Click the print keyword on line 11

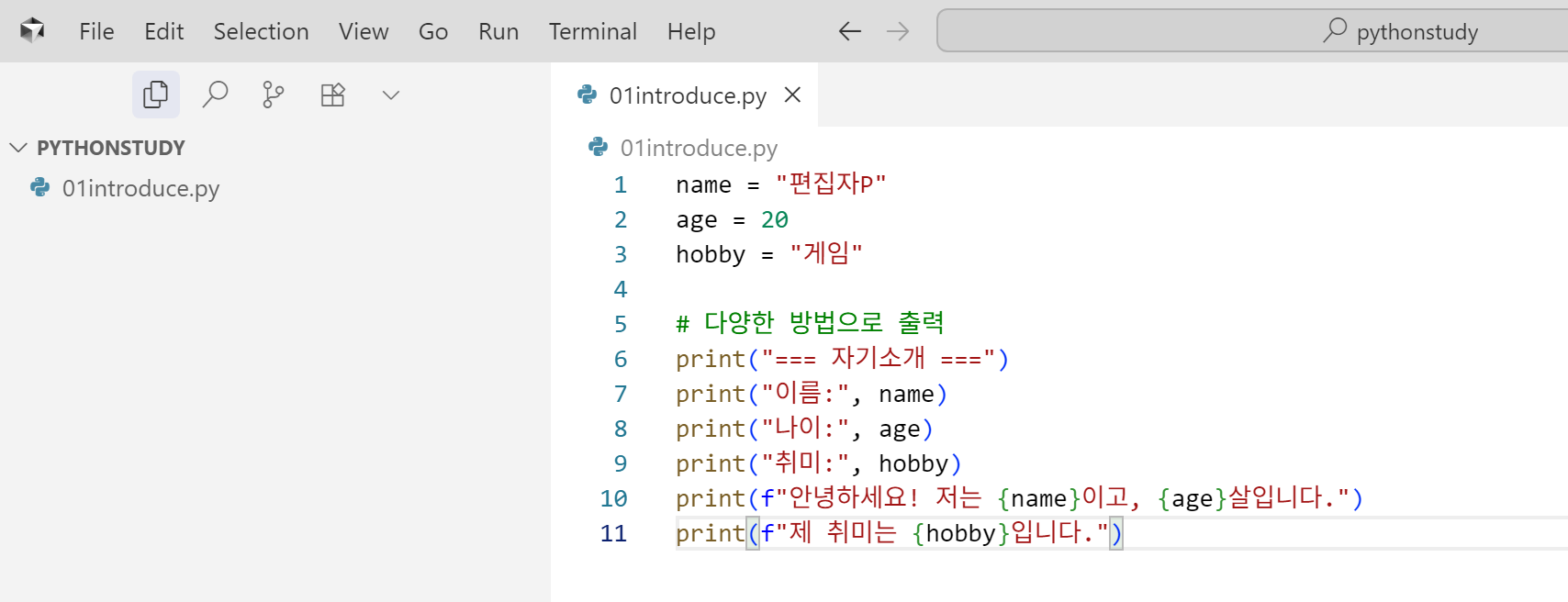(711, 533)
